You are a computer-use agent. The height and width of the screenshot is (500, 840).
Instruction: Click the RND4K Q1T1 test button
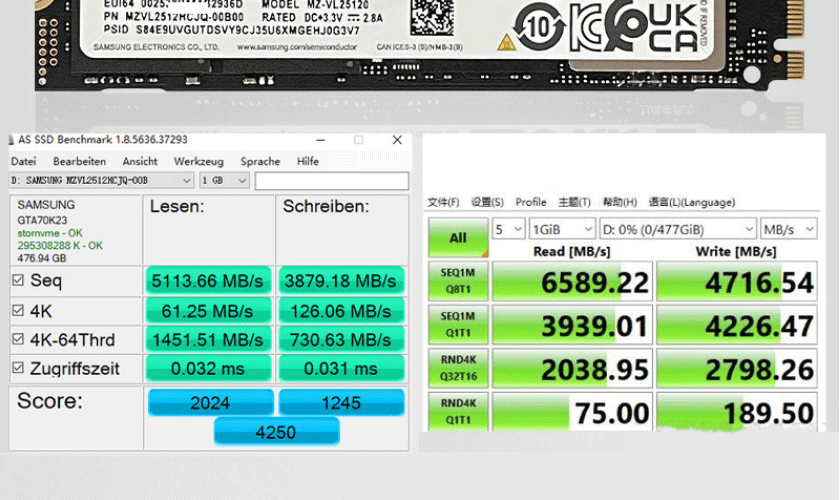[458, 411]
